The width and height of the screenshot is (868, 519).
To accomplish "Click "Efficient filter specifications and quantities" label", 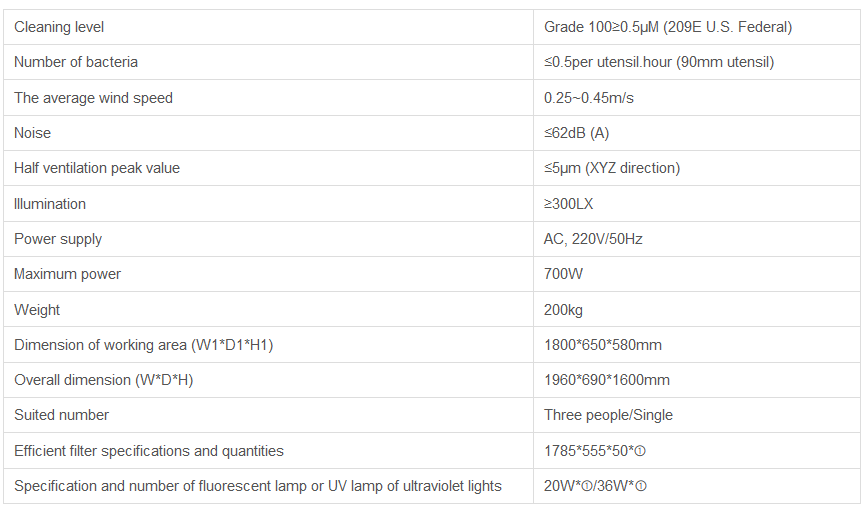I will click(149, 451).
